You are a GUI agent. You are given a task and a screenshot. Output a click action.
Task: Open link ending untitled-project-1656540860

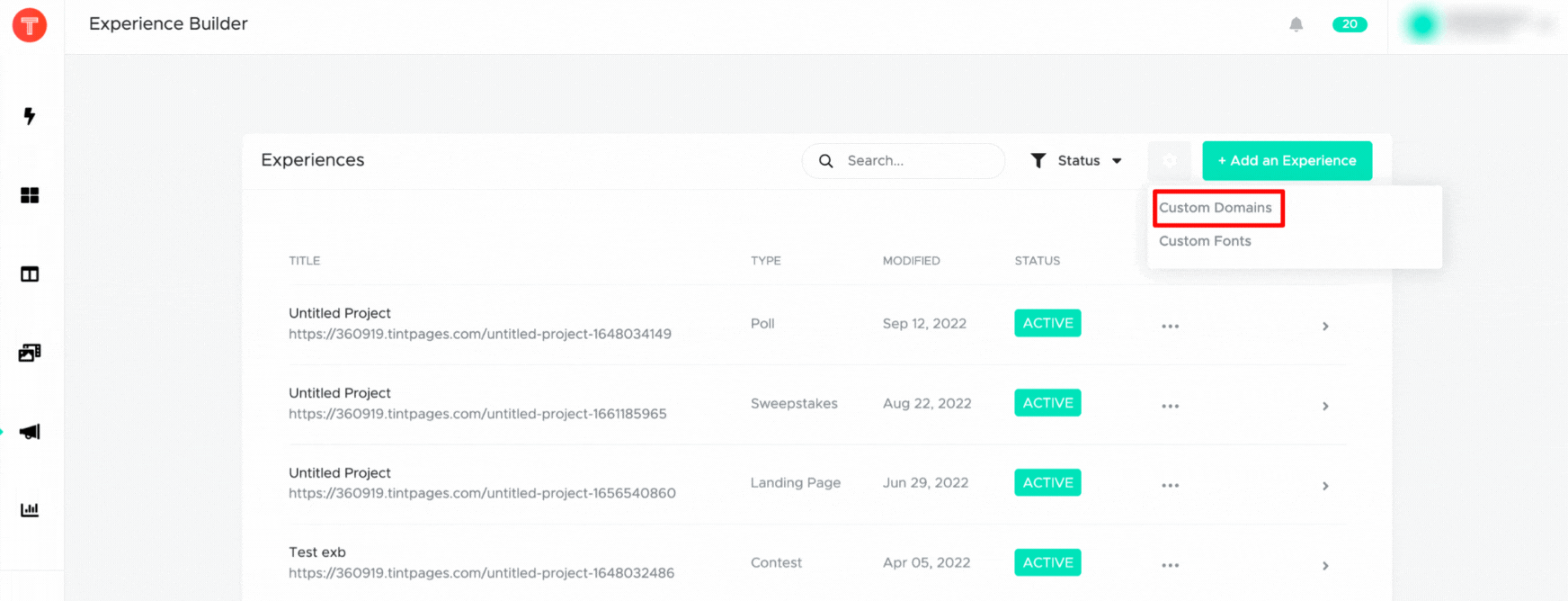(x=482, y=493)
